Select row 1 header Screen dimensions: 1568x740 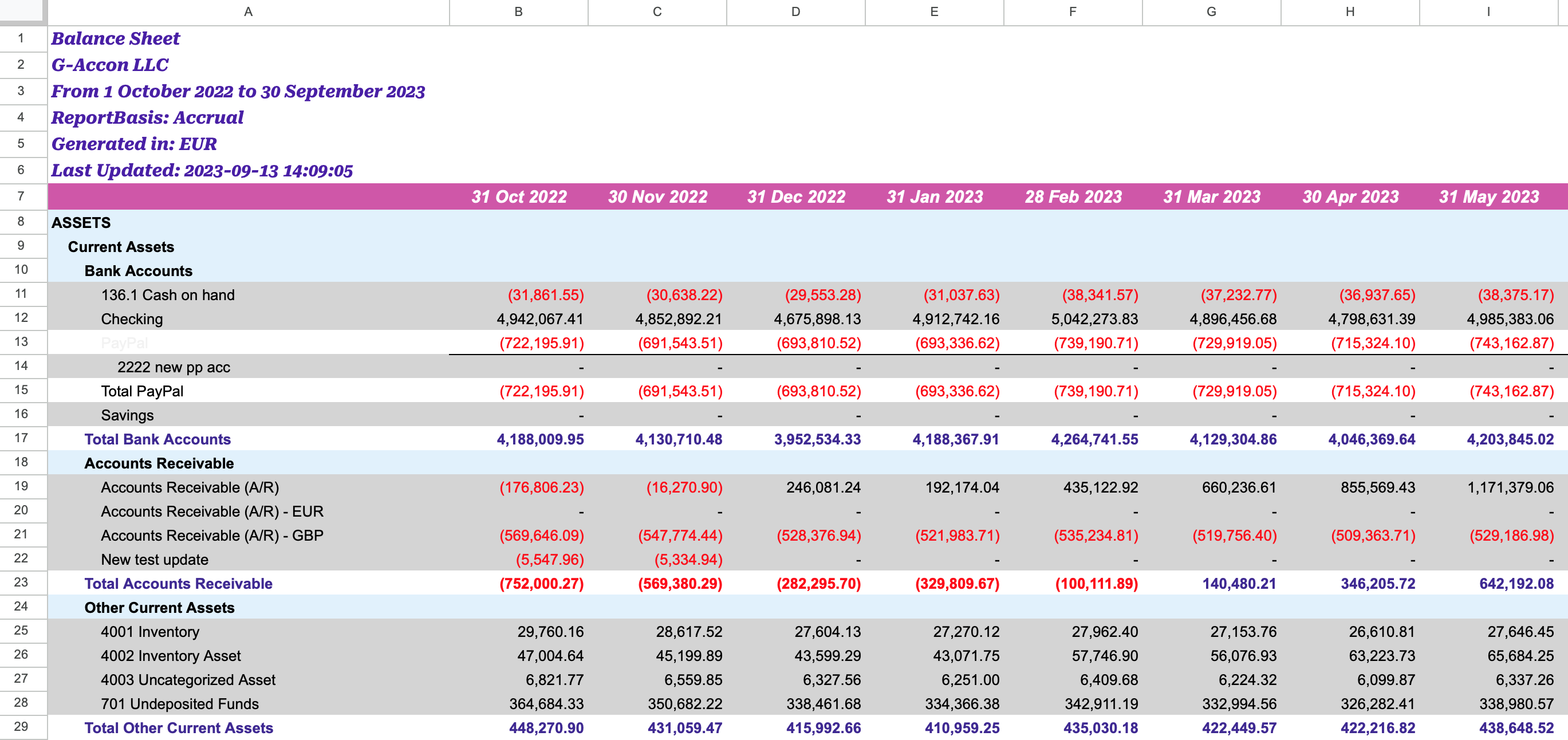[23, 38]
